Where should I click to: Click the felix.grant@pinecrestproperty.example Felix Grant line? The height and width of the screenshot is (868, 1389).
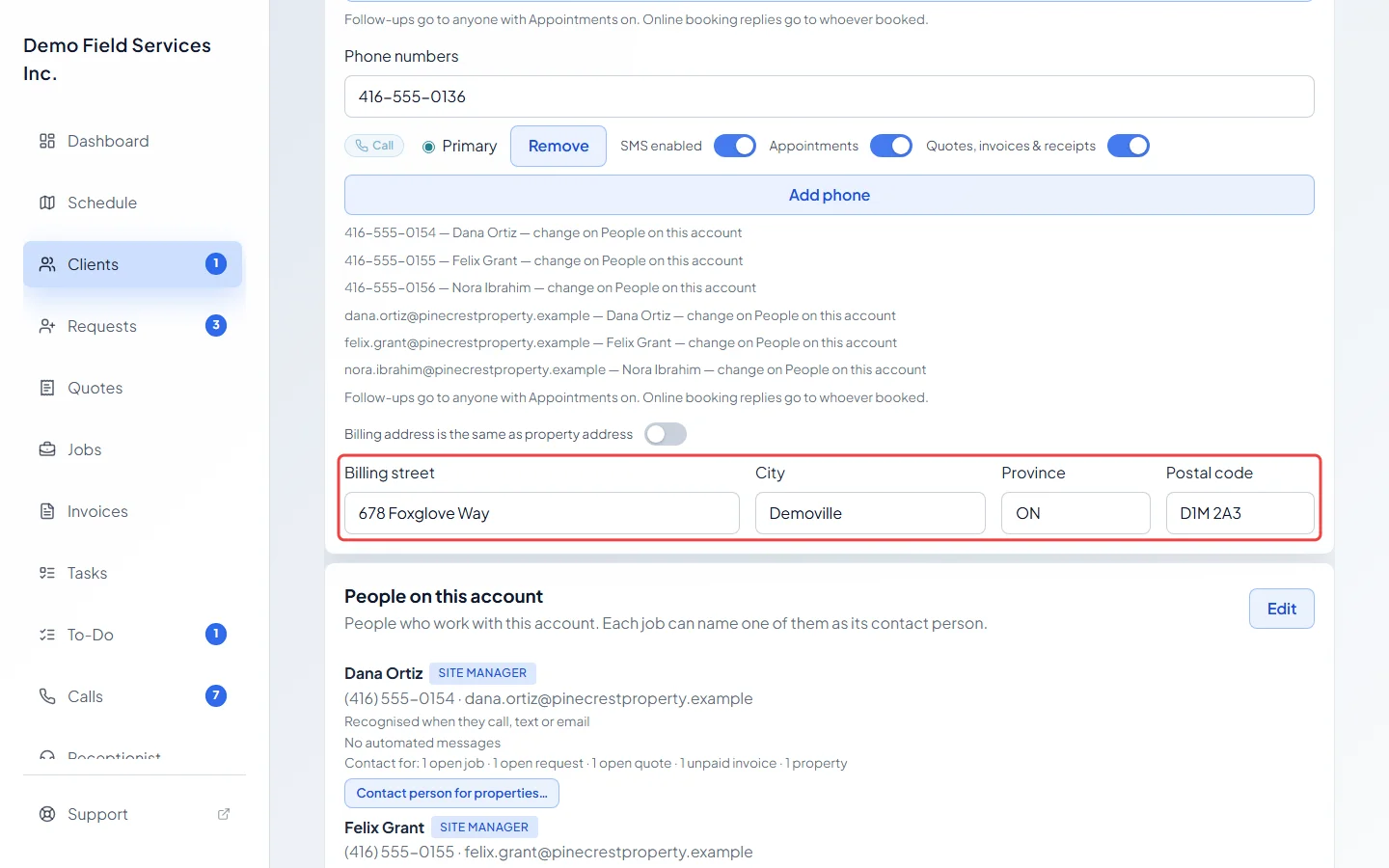click(620, 342)
